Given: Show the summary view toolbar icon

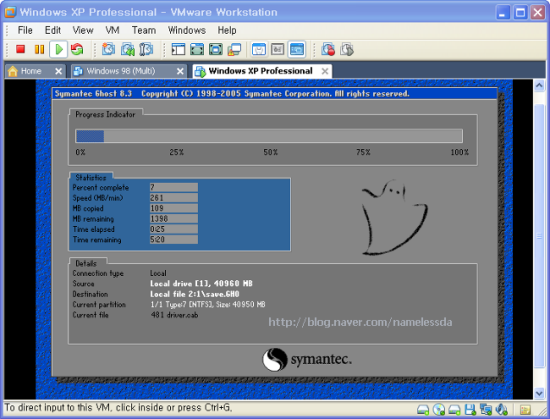Looking at the screenshot, I should pyautogui.click(x=259, y=49).
